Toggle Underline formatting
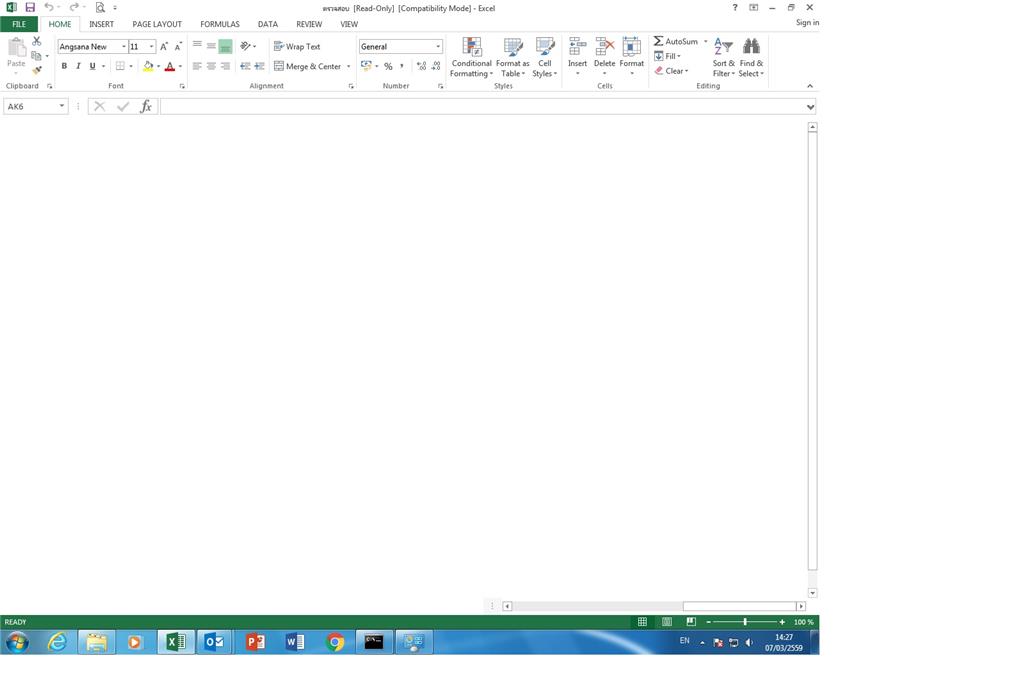Image resolution: width=1024 pixels, height=680 pixels. coord(93,66)
